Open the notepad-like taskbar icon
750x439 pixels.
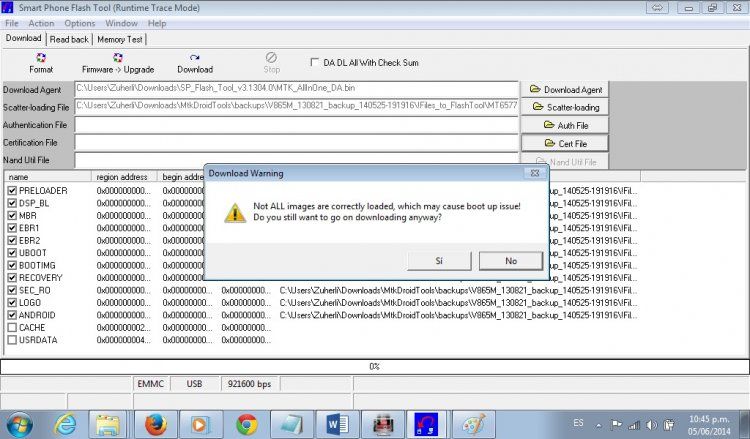292,424
